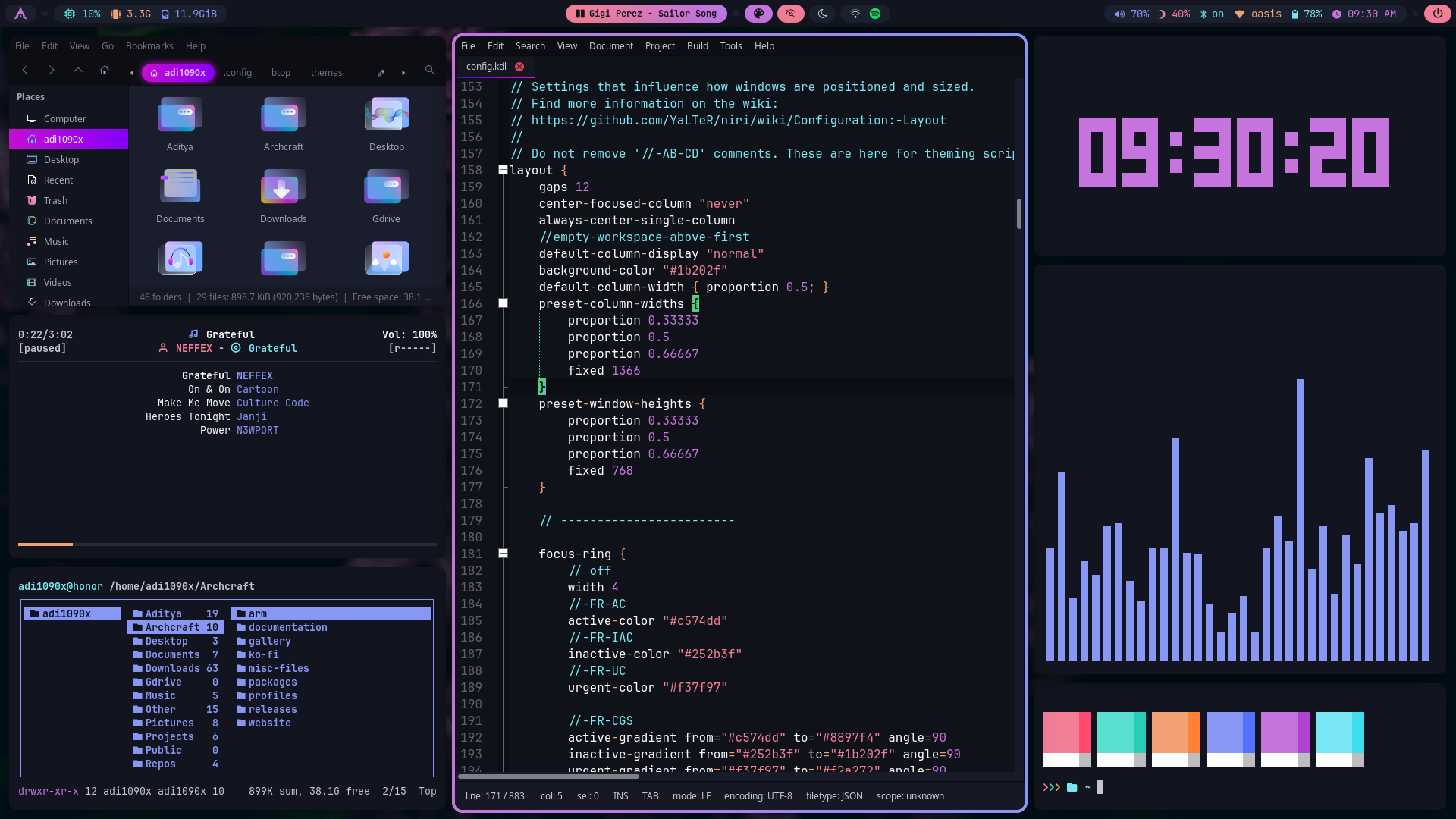
Task: Collapse the layout block fold marker
Action: [503, 170]
